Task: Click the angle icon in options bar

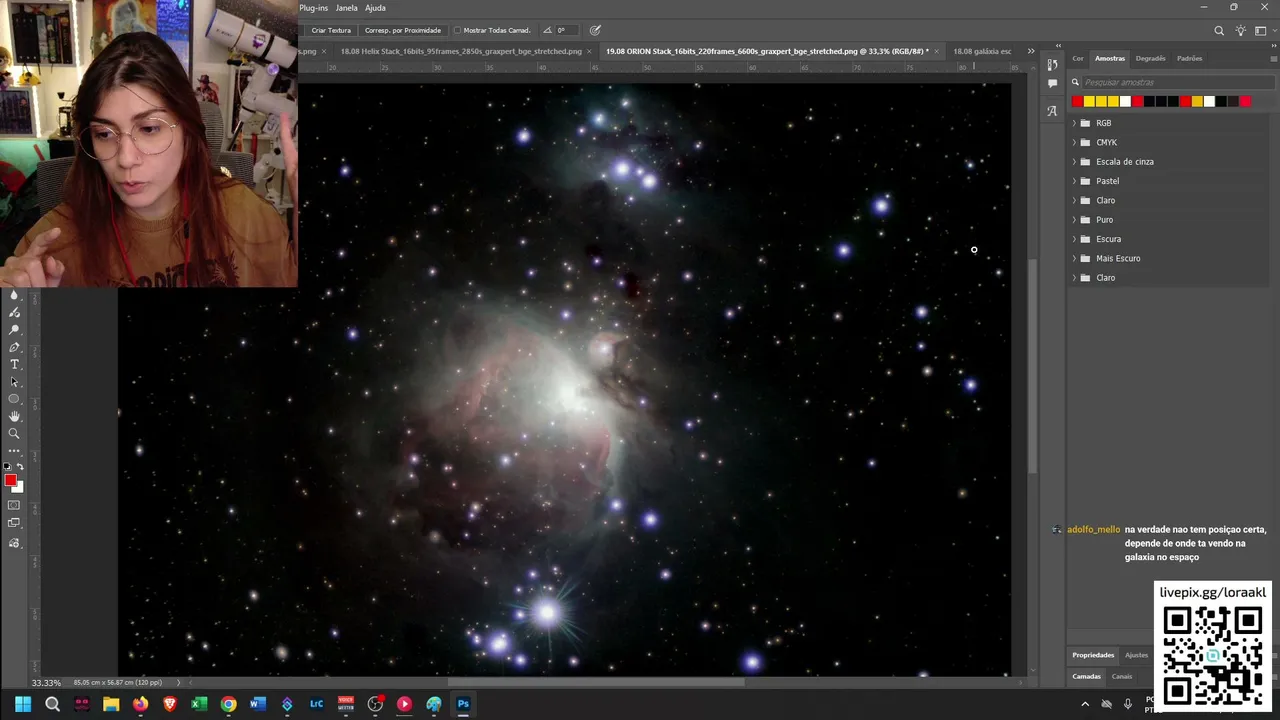Action: tap(547, 30)
